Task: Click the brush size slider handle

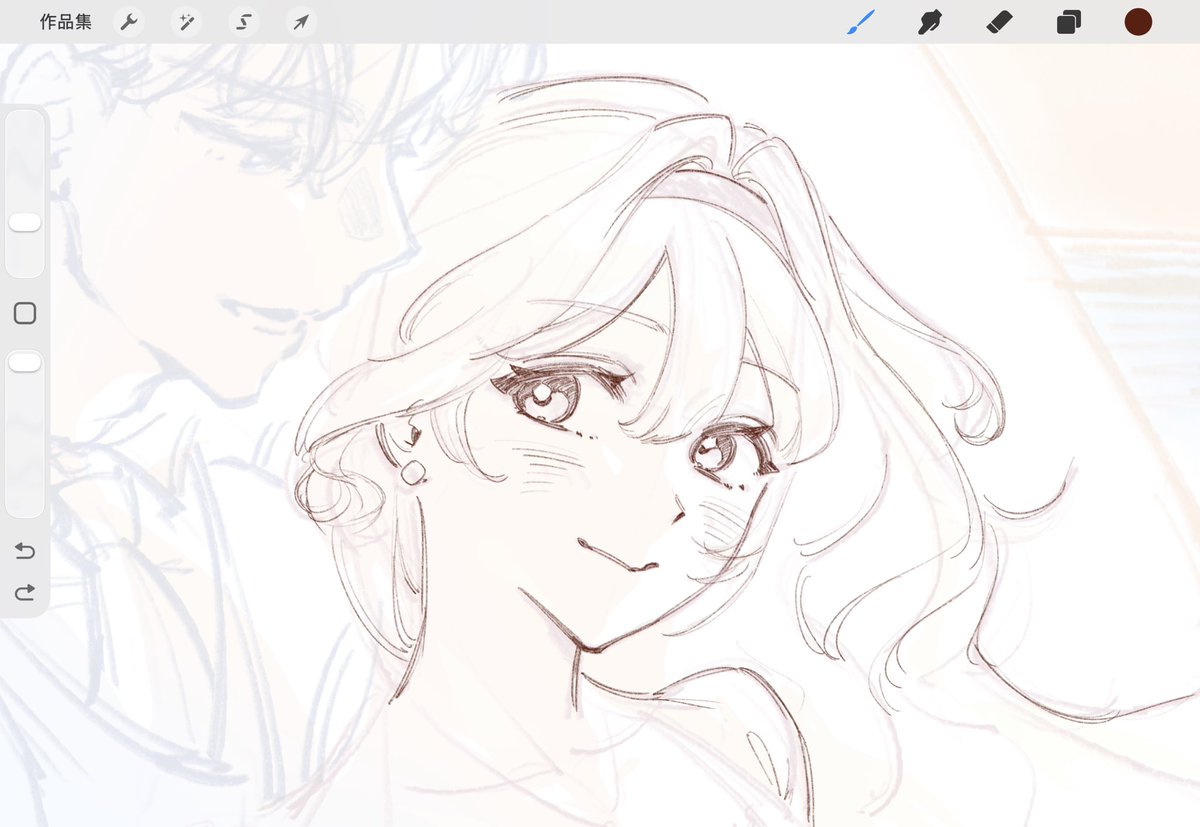Action: [25, 222]
